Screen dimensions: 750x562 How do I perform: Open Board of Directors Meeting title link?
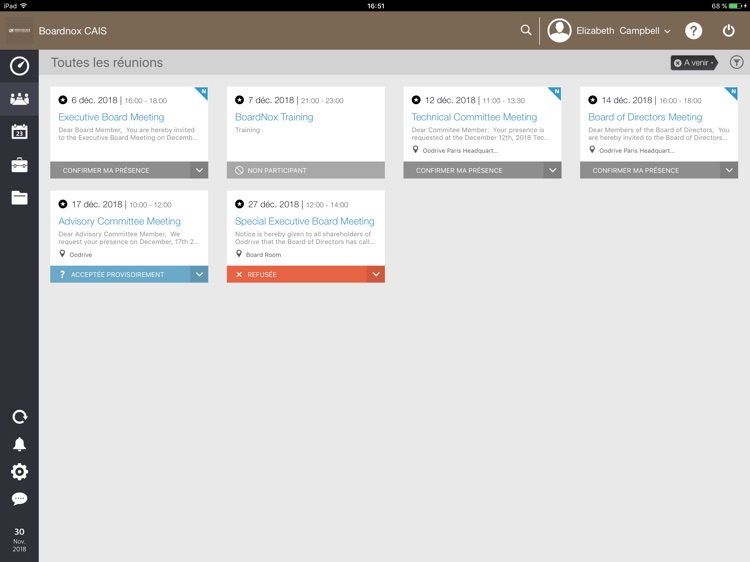(x=645, y=117)
